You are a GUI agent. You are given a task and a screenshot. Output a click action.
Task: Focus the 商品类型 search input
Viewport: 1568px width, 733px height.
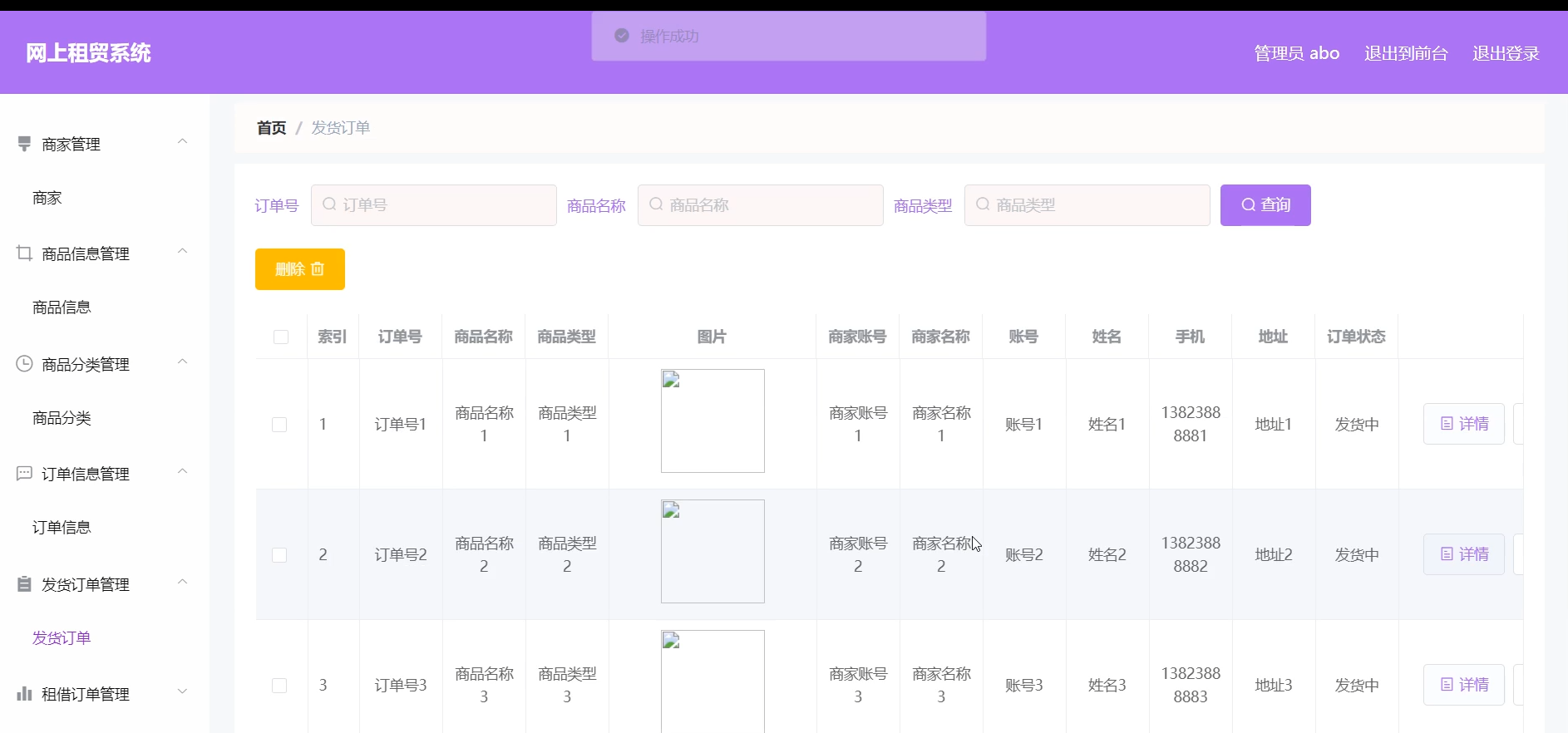(x=1087, y=205)
